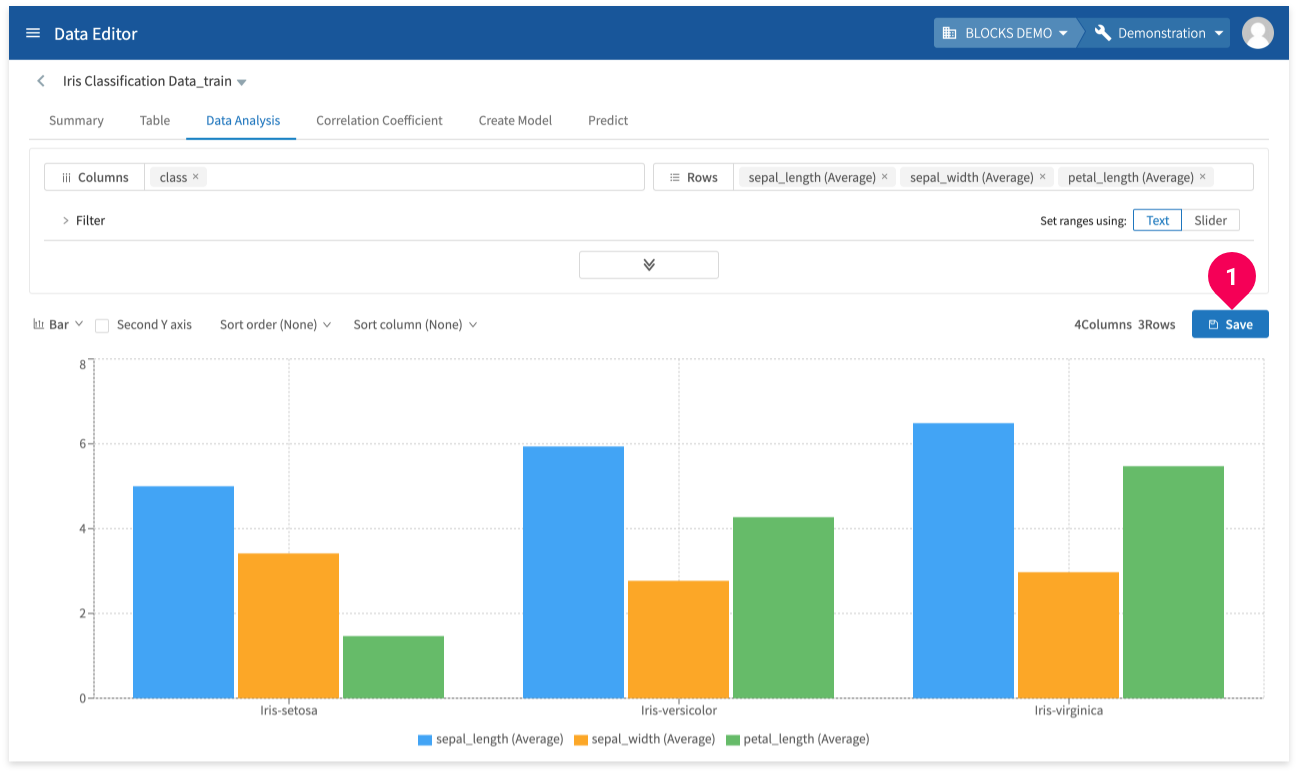This screenshot has height=774, width=1298.
Task: Open the Sort order (None) dropdown
Action: coord(276,324)
